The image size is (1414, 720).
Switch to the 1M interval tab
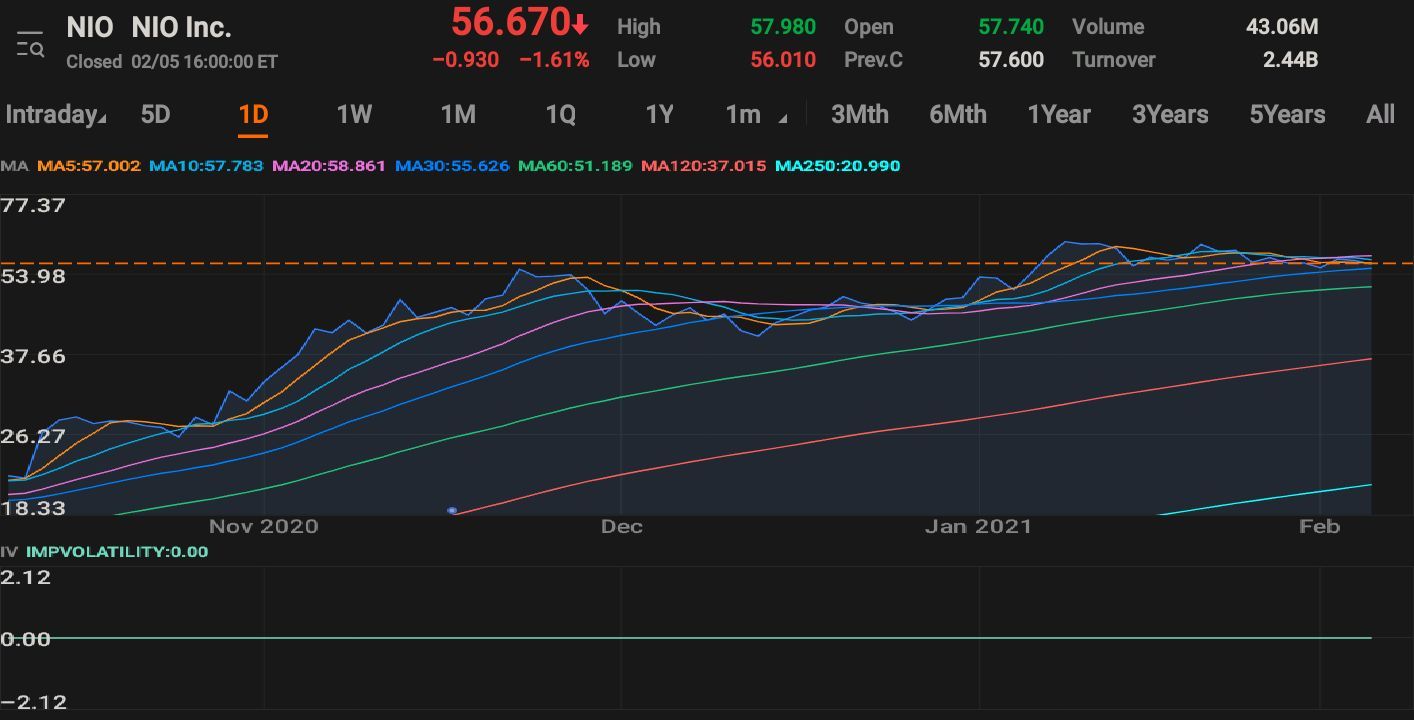[x=458, y=114]
